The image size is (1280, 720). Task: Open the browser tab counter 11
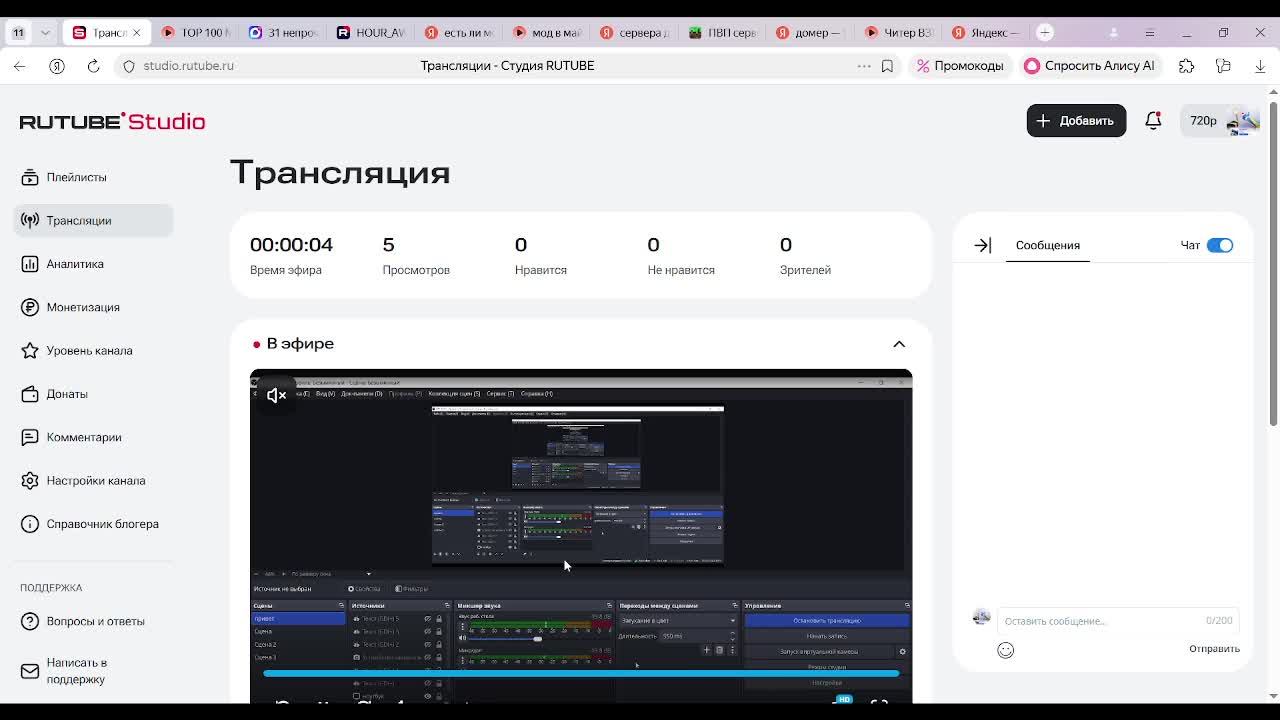(19, 32)
